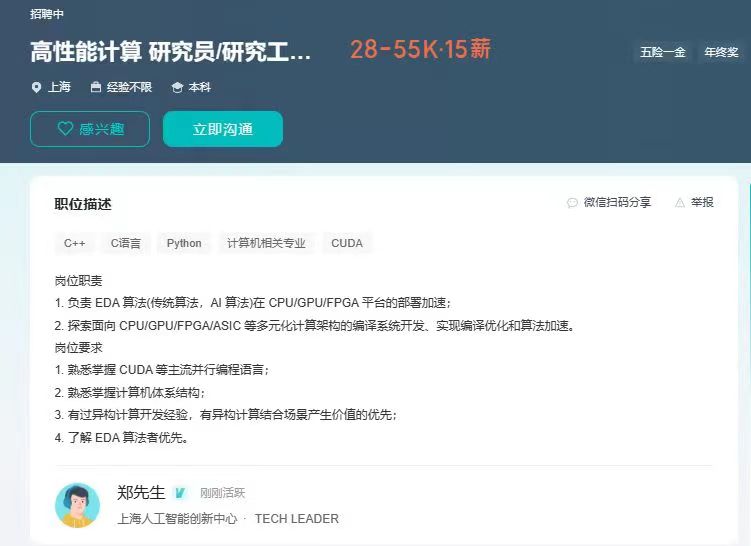Image resolution: width=751 pixels, height=546 pixels.
Task: Click the 上海 location text
Action: point(59,87)
